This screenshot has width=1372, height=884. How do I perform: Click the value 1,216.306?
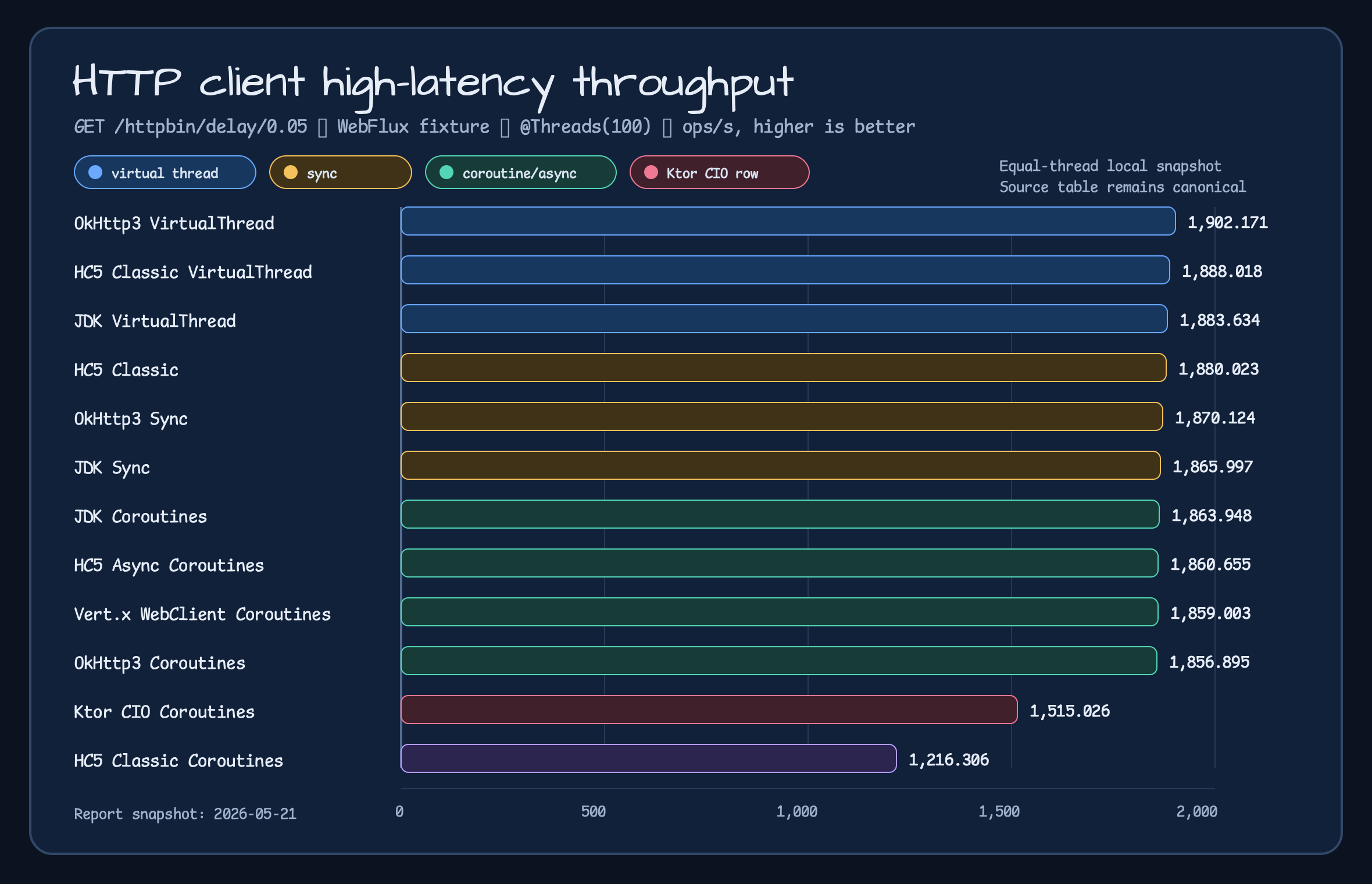pyautogui.click(x=949, y=760)
